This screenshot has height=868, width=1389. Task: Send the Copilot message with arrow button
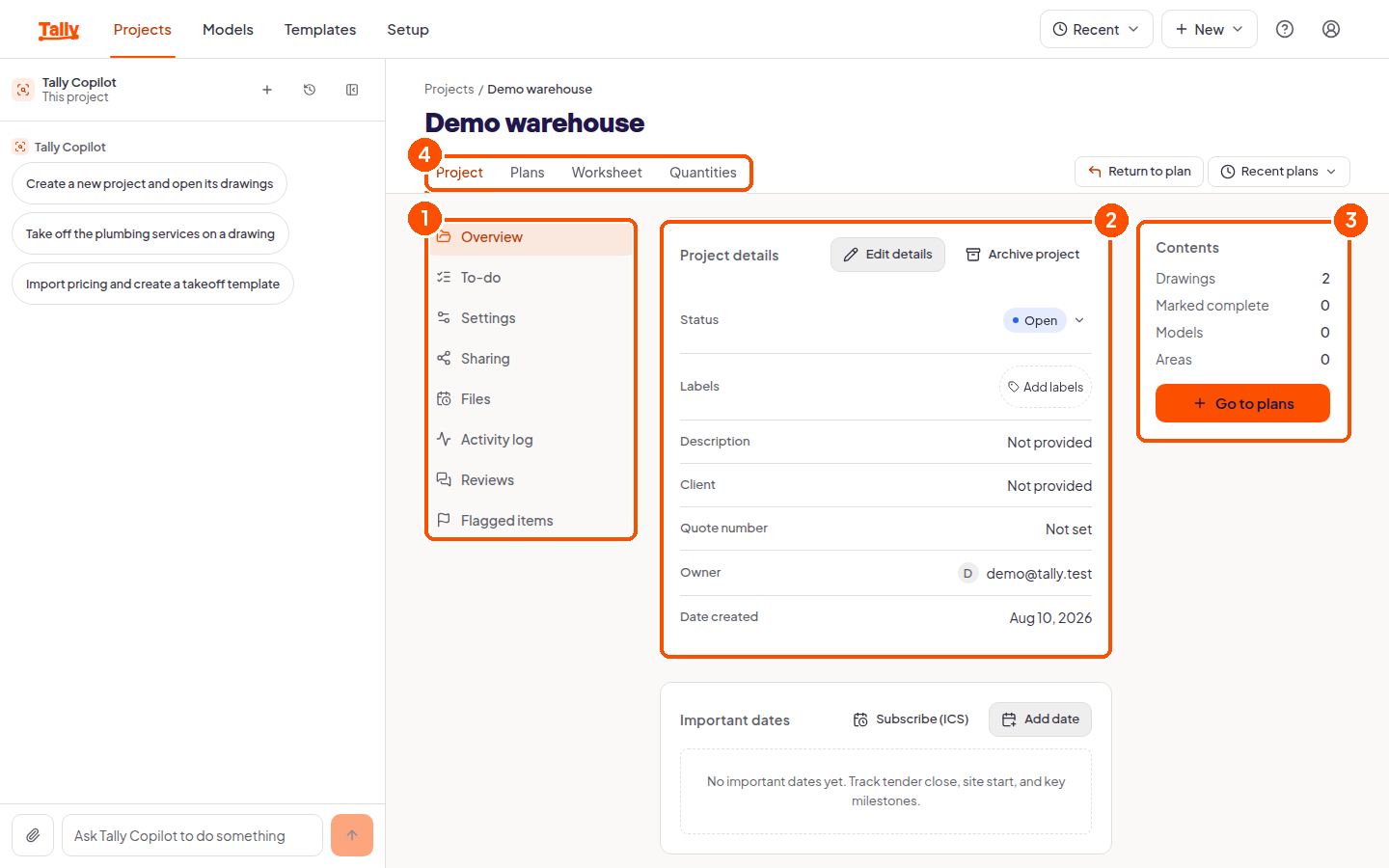[352, 835]
